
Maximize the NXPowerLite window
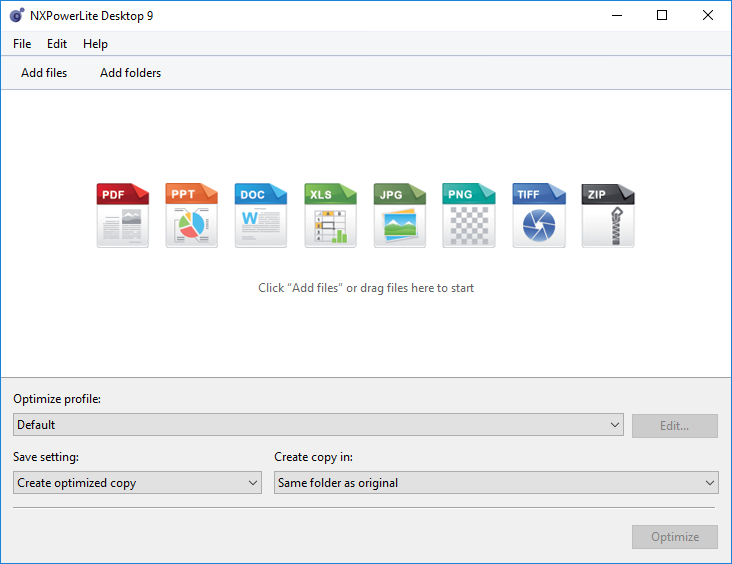662,15
